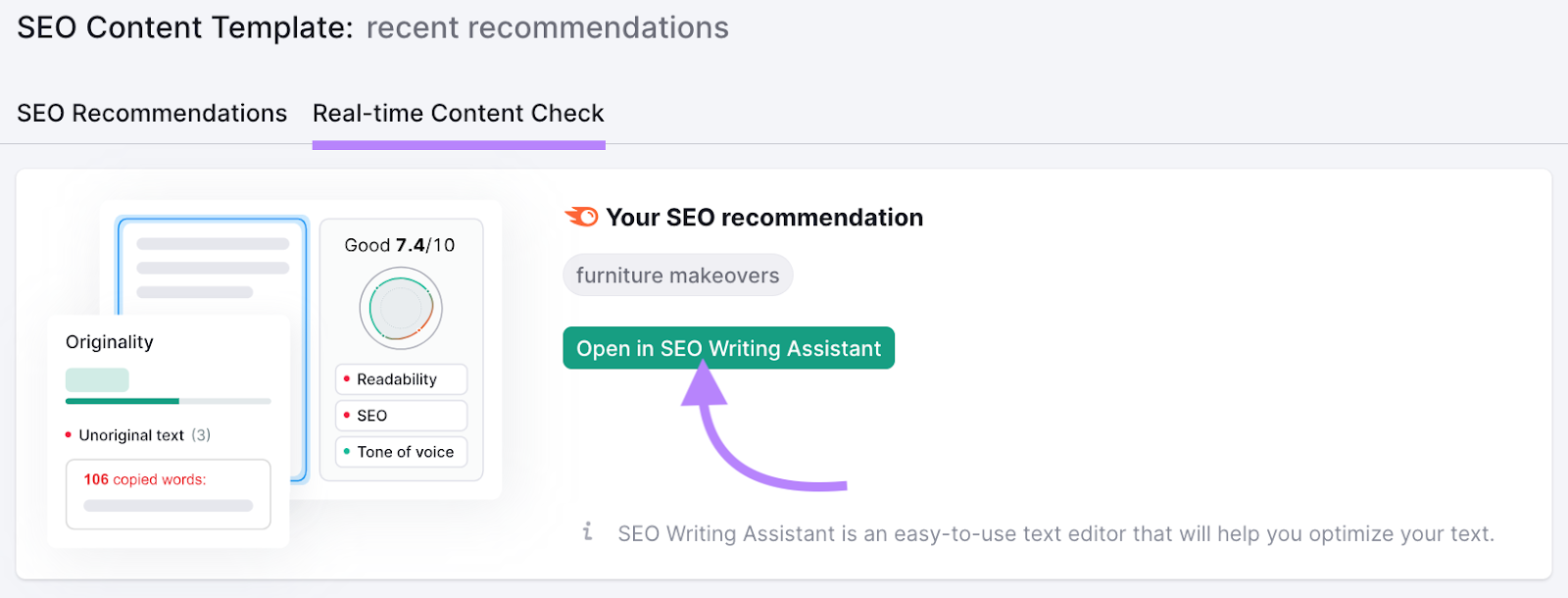Click the Semrush flame logo icon
This screenshot has width=1568, height=598.
click(x=581, y=217)
